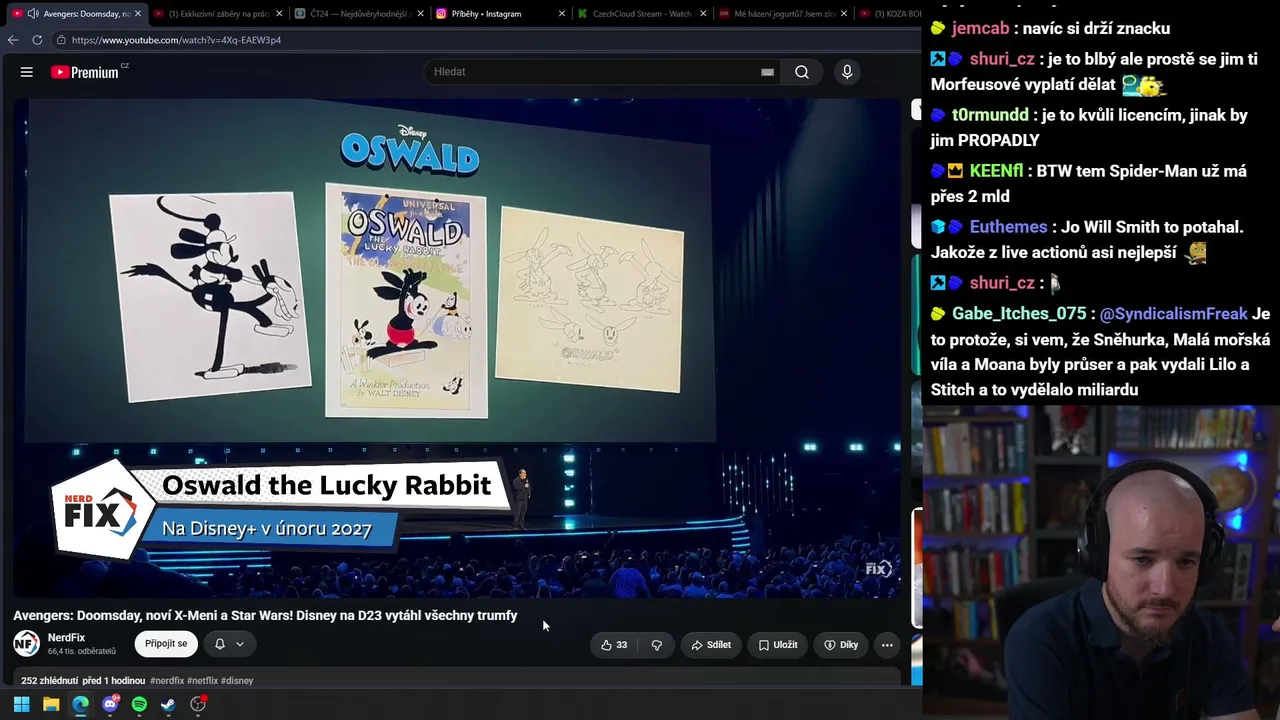This screenshot has width=1280, height=720.
Task: Switch to the ČT24 tab
Action: click(360, 14)
